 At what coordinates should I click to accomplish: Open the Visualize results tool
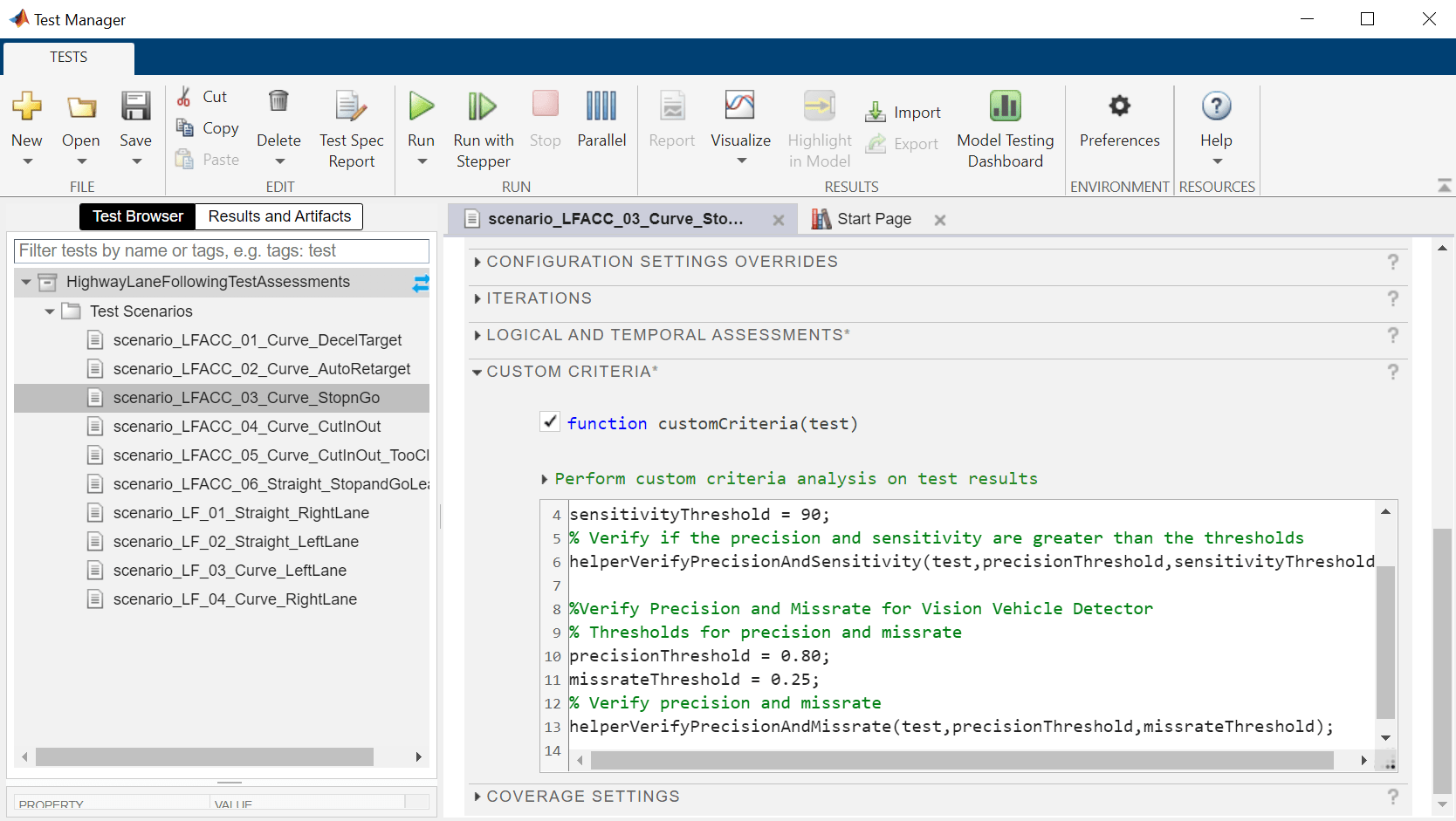(x=739, y=107)
